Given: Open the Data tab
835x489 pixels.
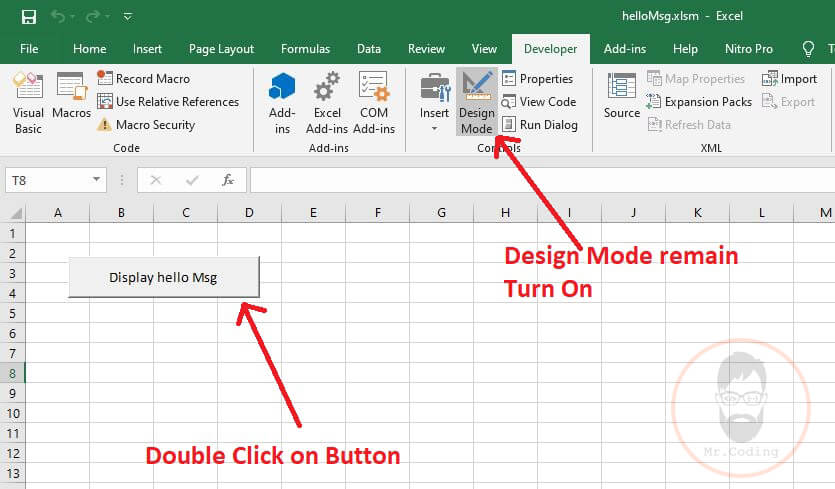Looking at the screenshot, I should [x=369, y=49].
